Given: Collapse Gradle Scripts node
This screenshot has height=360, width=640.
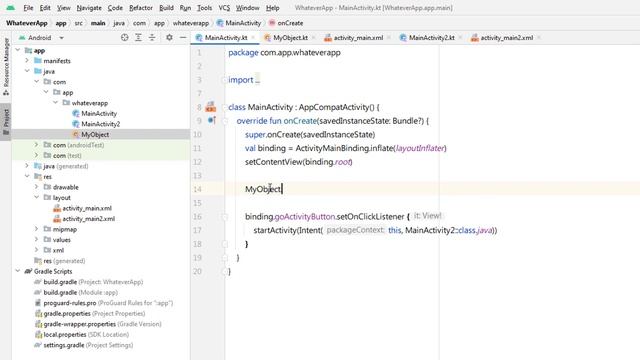Looking at the screenshot, I should point(18,271).
